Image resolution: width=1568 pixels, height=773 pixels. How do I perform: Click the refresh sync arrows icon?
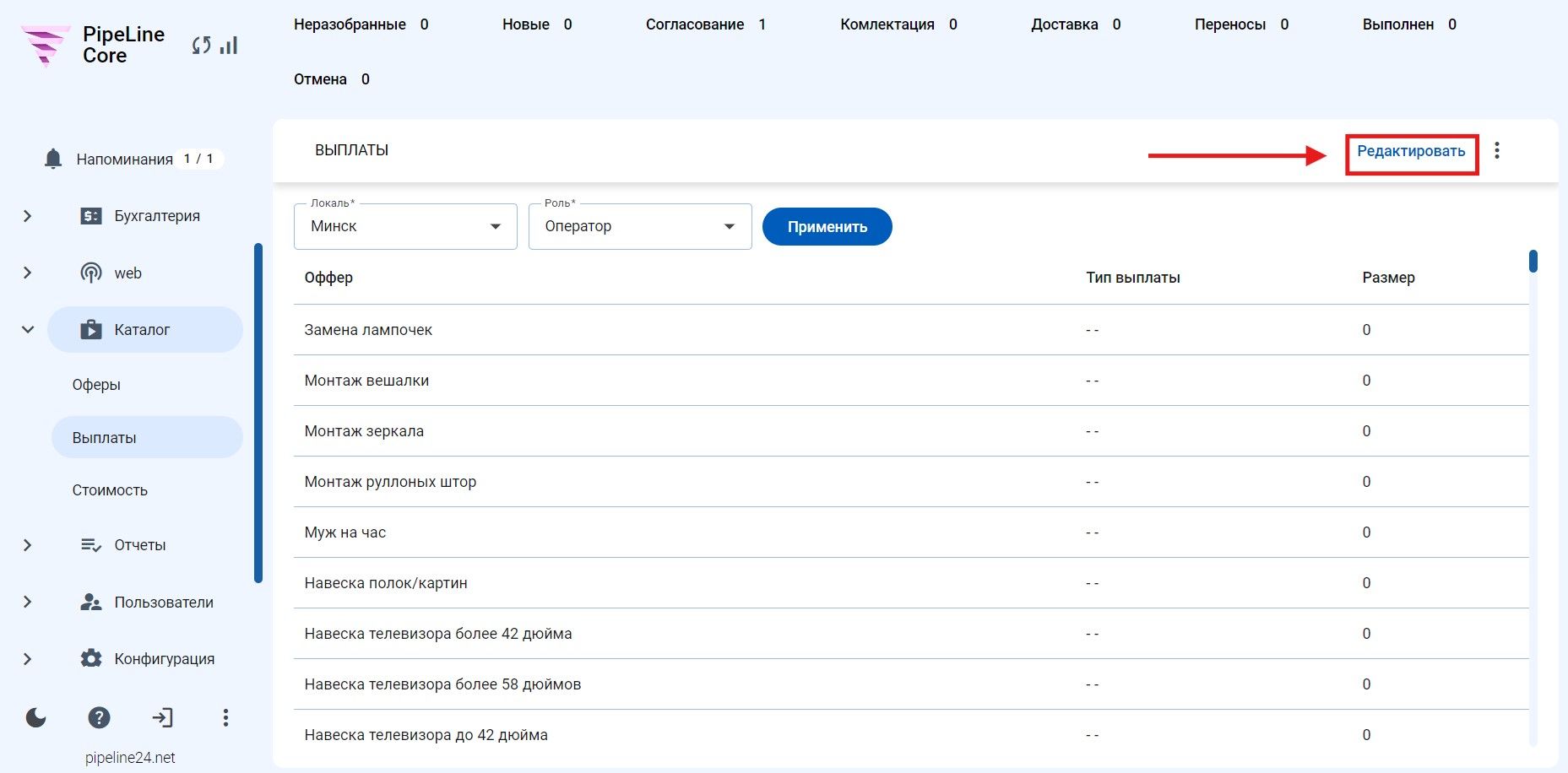(201, 46)
